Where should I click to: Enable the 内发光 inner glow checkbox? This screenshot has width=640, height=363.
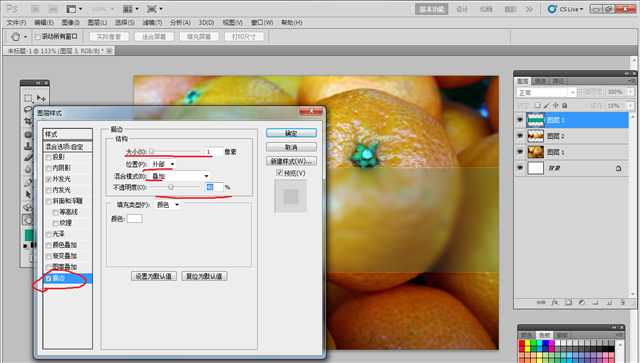pyautogui.click(x=49, y=190)
